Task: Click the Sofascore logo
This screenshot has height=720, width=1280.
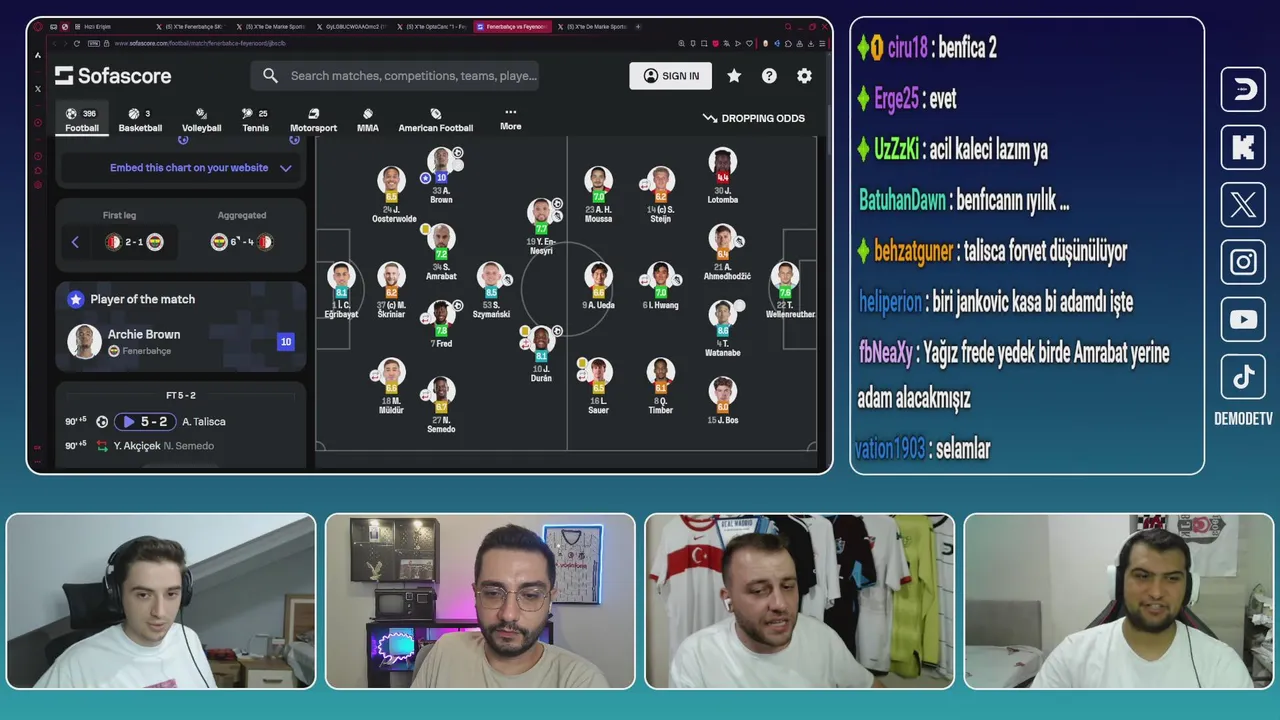Action: pos(113,76)
